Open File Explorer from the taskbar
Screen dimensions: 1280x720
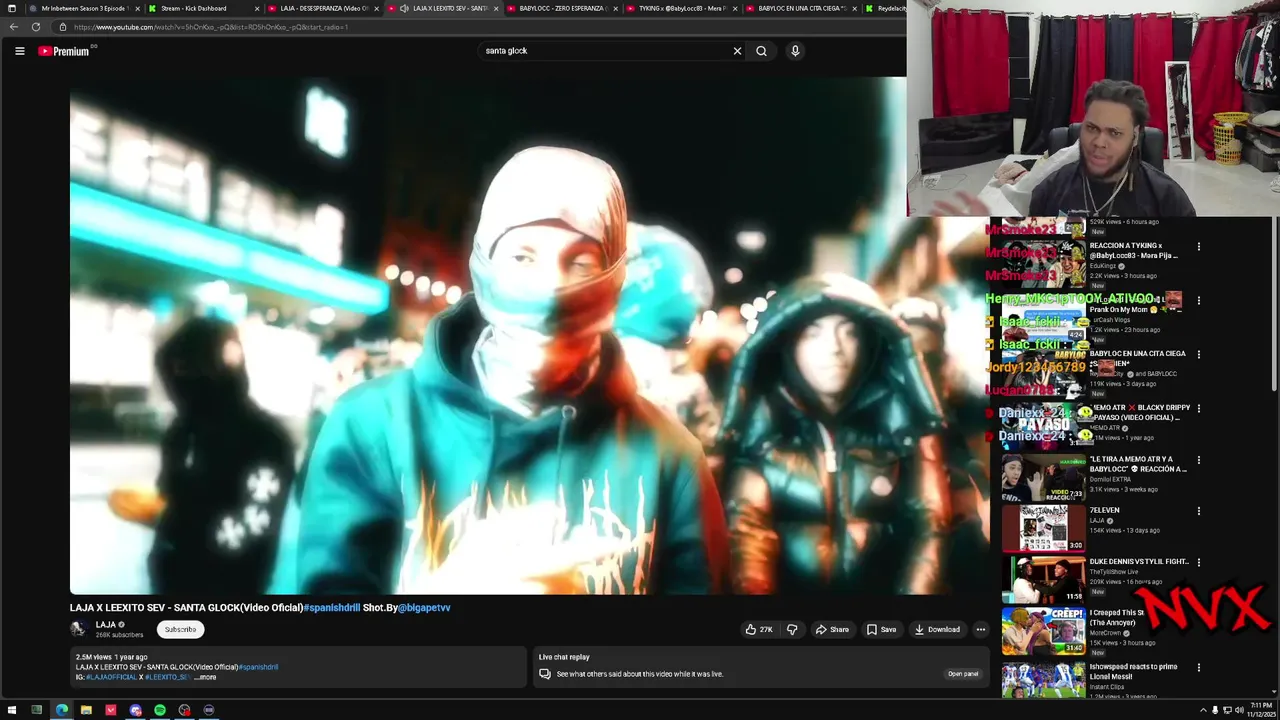click(86, 710)
